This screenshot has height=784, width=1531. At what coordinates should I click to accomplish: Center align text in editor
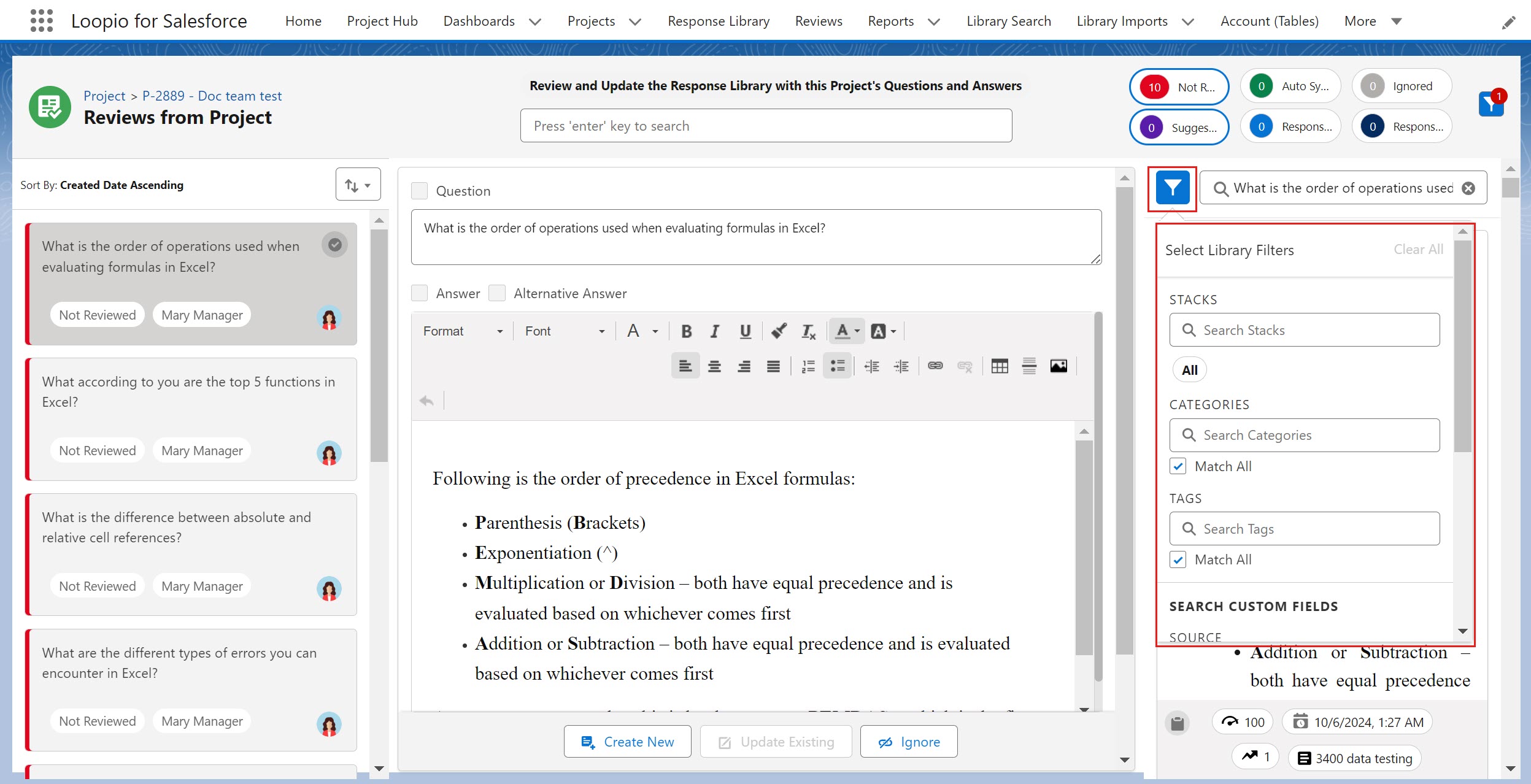tap(714, 366)
